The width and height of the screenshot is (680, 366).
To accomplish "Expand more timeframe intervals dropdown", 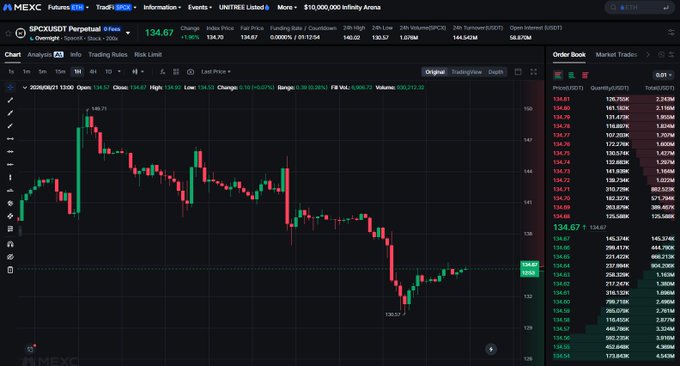I will [x=119, y=72].
